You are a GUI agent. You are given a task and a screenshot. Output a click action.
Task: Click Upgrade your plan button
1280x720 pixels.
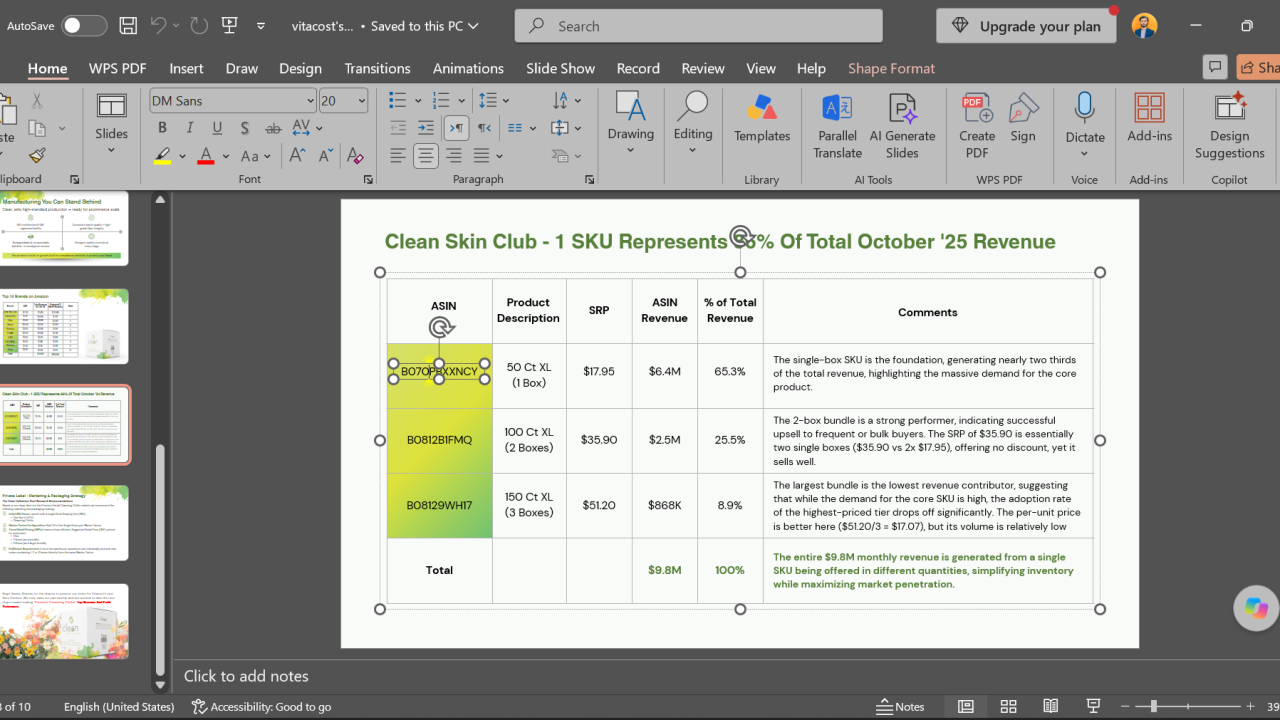coord(1026,26)
